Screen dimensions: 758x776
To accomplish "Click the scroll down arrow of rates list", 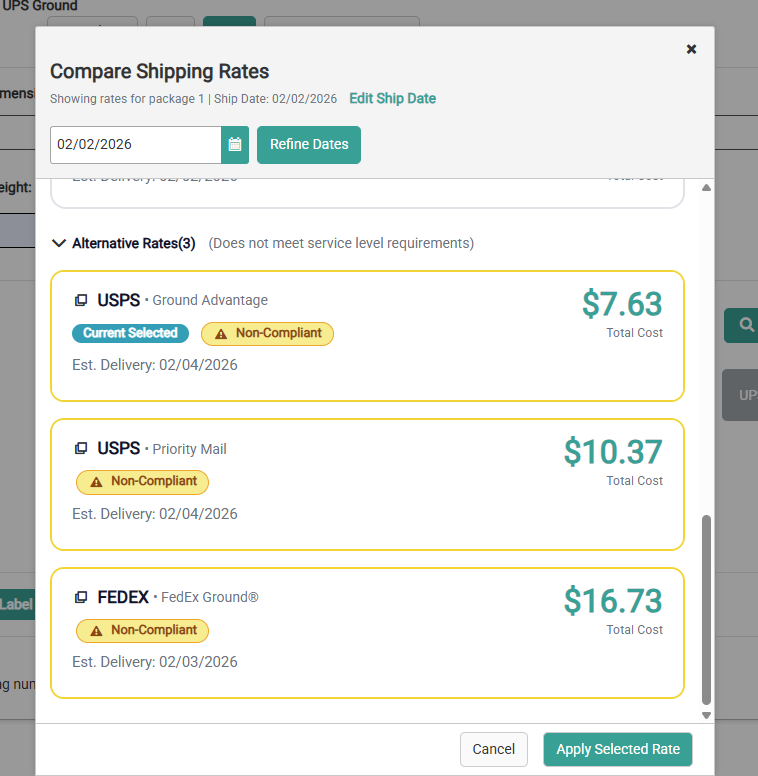I will (707, 715).
